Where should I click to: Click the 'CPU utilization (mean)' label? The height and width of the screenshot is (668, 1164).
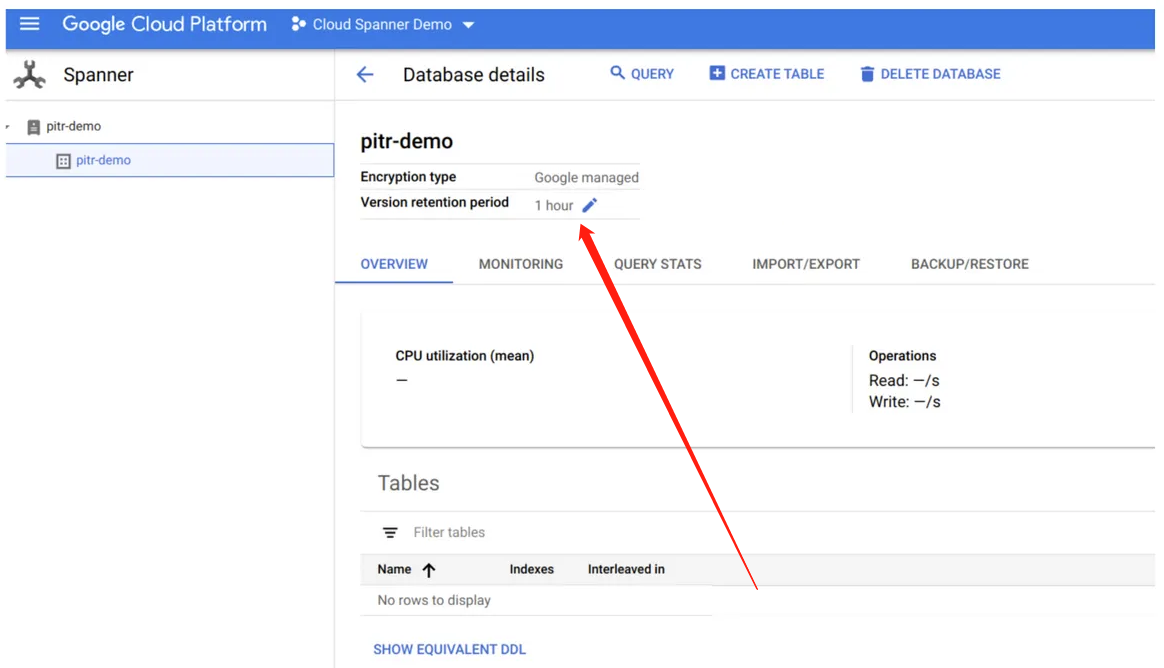465,356
